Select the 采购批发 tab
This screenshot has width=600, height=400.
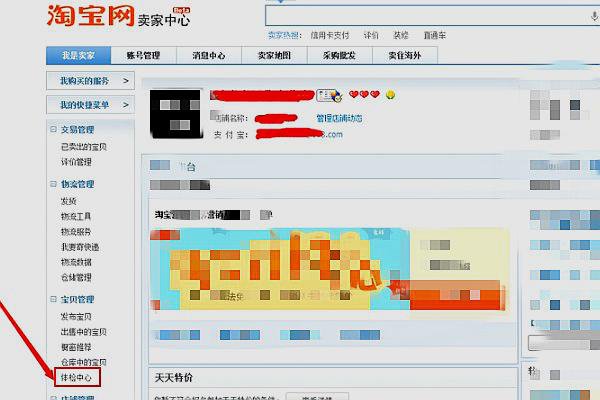pos(339,56)
